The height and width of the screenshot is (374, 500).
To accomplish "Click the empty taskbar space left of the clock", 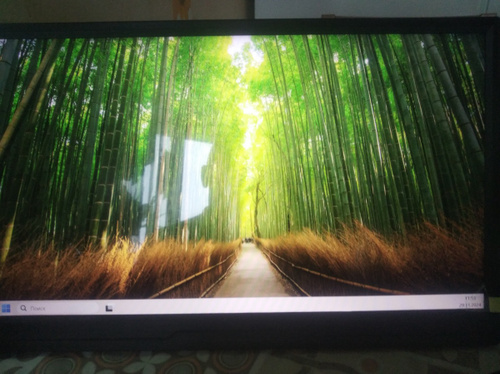I will click(x=400, y=303).
